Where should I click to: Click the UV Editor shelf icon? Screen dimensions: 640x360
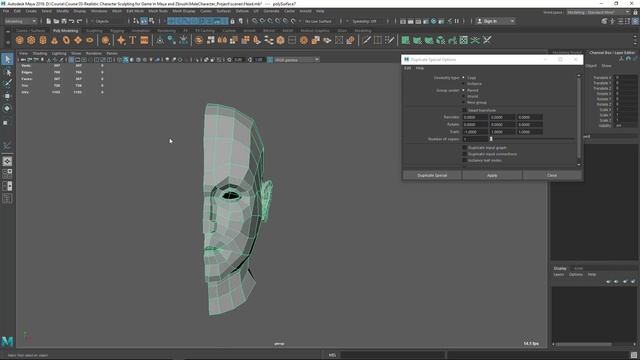click(x=464, y=40)
